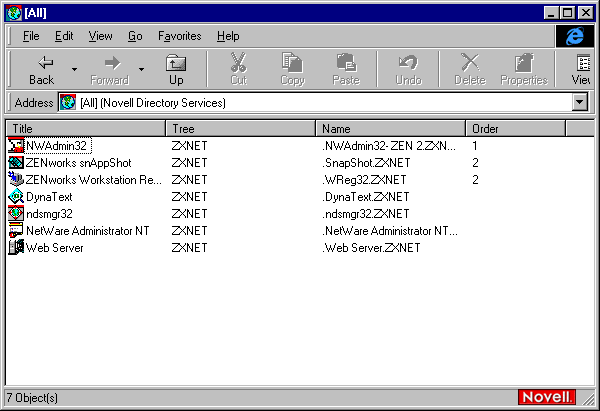Click the .ndsmgr32.ZXNET name cell
This screenshot has height=411, width=600.
(x=366, y=214)
